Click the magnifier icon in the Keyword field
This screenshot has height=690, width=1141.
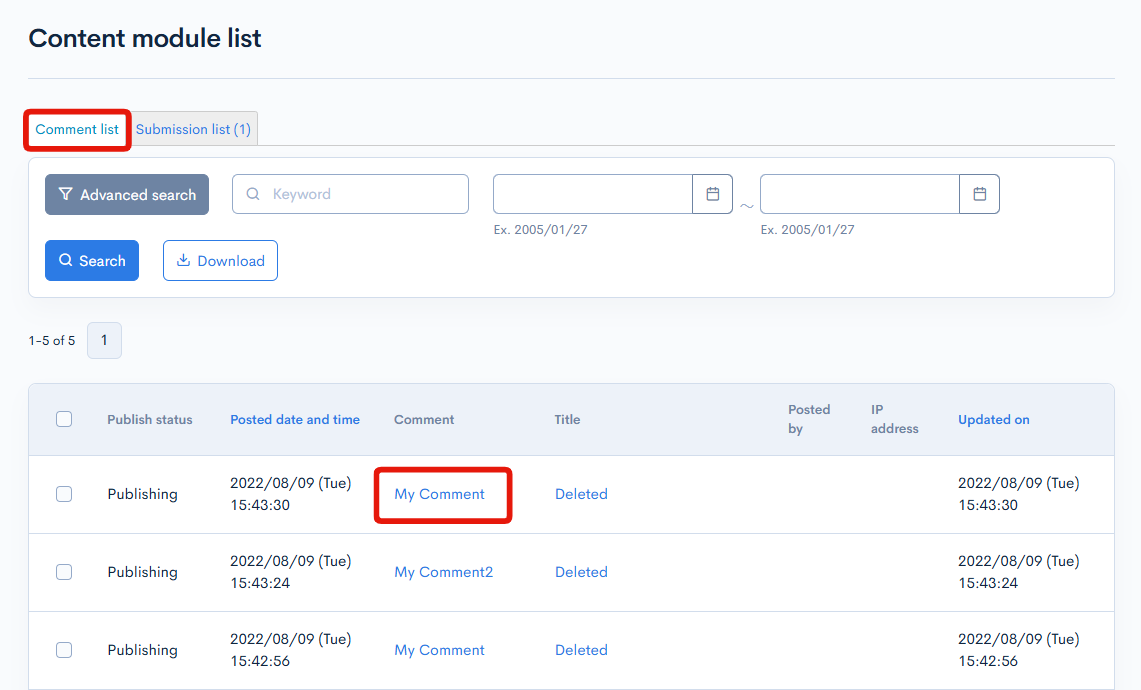(253, 193)
